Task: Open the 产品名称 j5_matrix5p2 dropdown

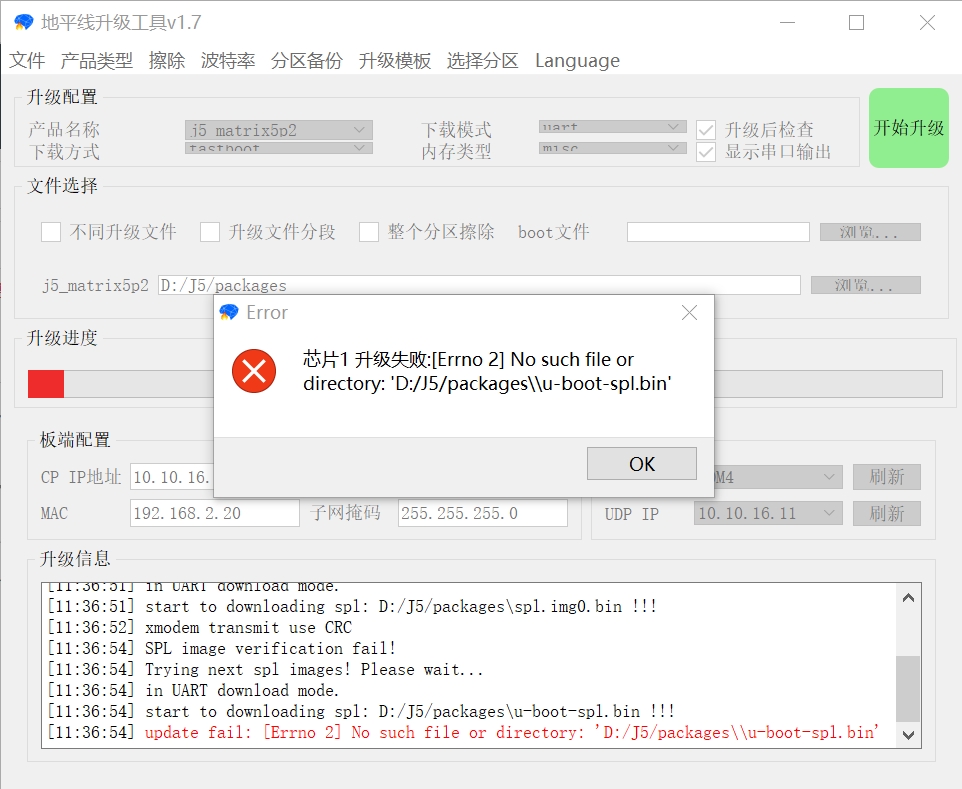Action: 279,130
